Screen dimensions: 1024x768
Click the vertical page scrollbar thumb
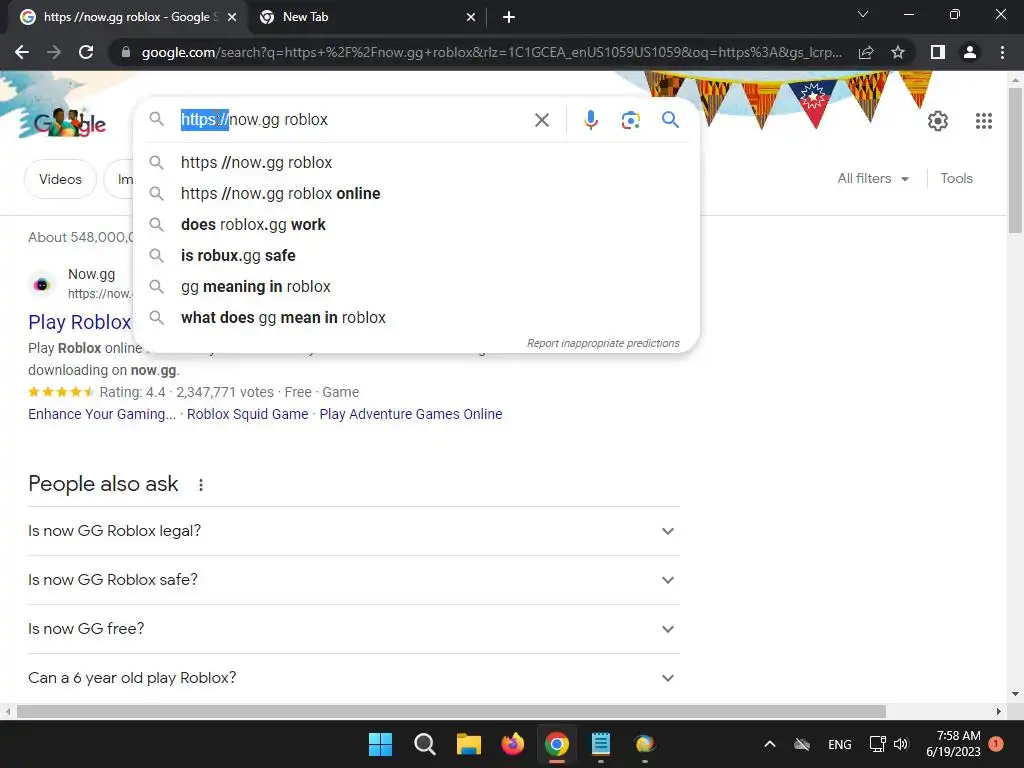tap(1015, 160)
